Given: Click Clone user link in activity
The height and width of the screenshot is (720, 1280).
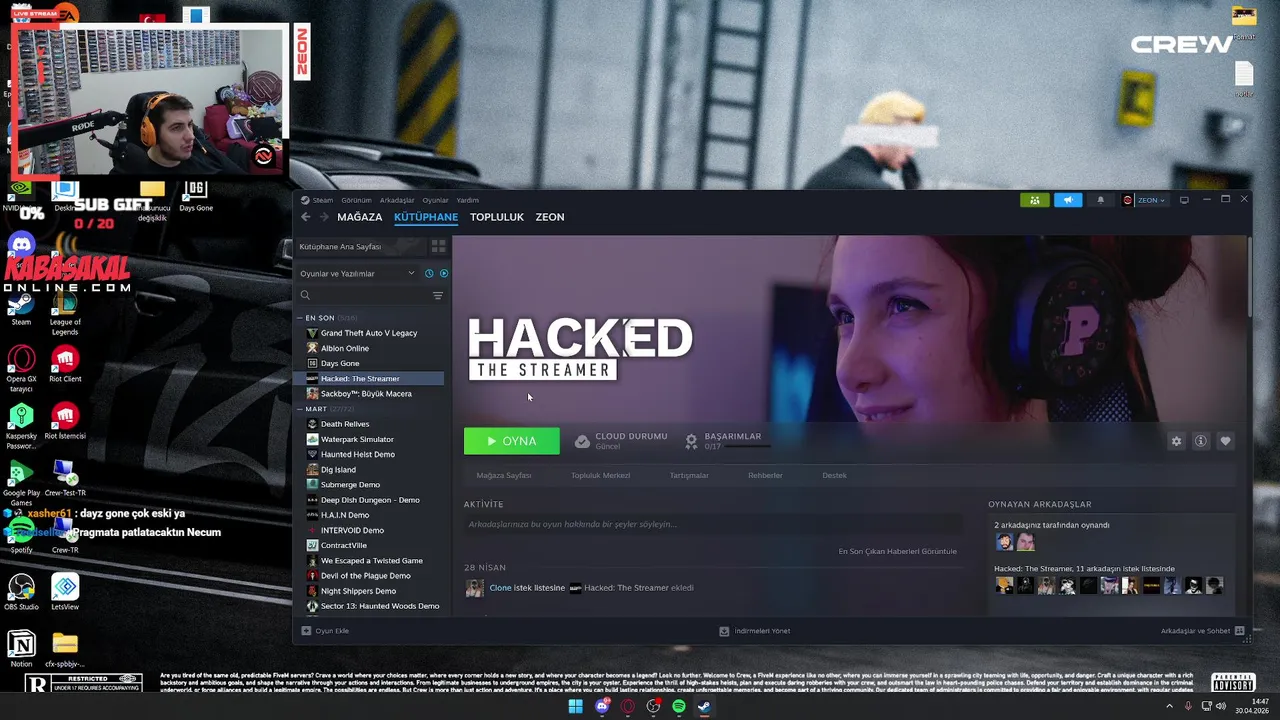Looking at the screenshot, I should (x=500, y=588).
